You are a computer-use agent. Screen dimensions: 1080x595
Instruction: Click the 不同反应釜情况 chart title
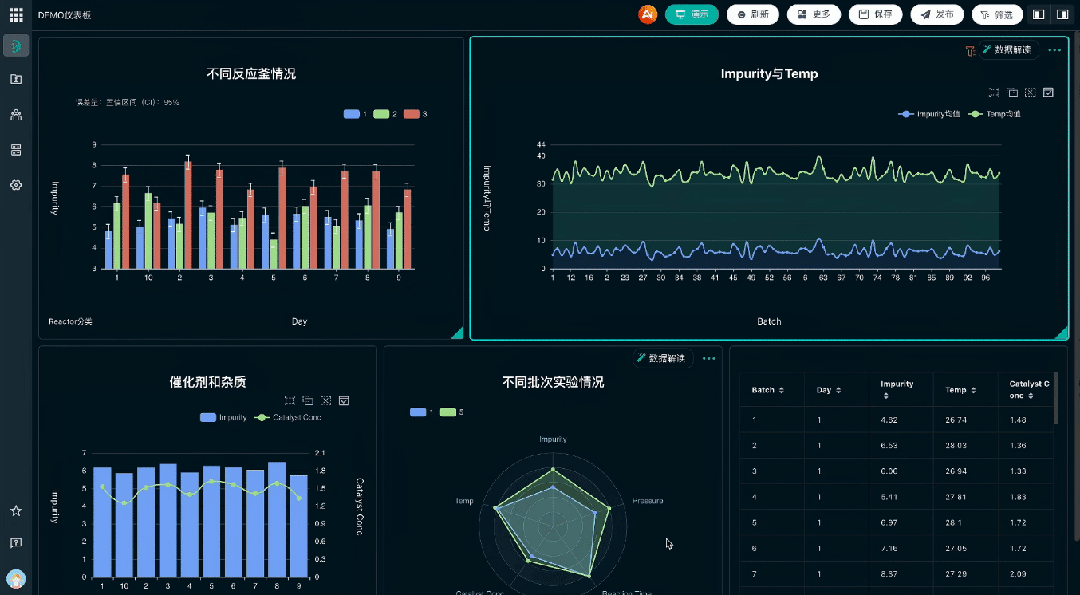pyautogui.click(x=251, y=74)
